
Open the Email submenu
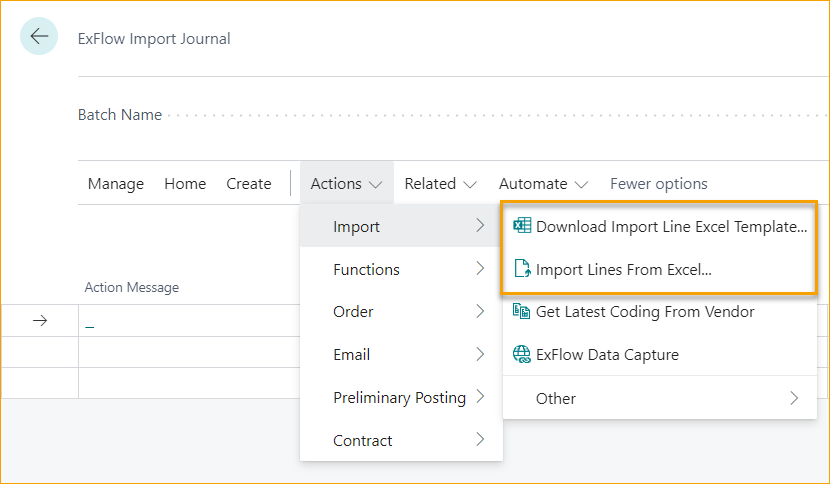[x=401, y=354]
